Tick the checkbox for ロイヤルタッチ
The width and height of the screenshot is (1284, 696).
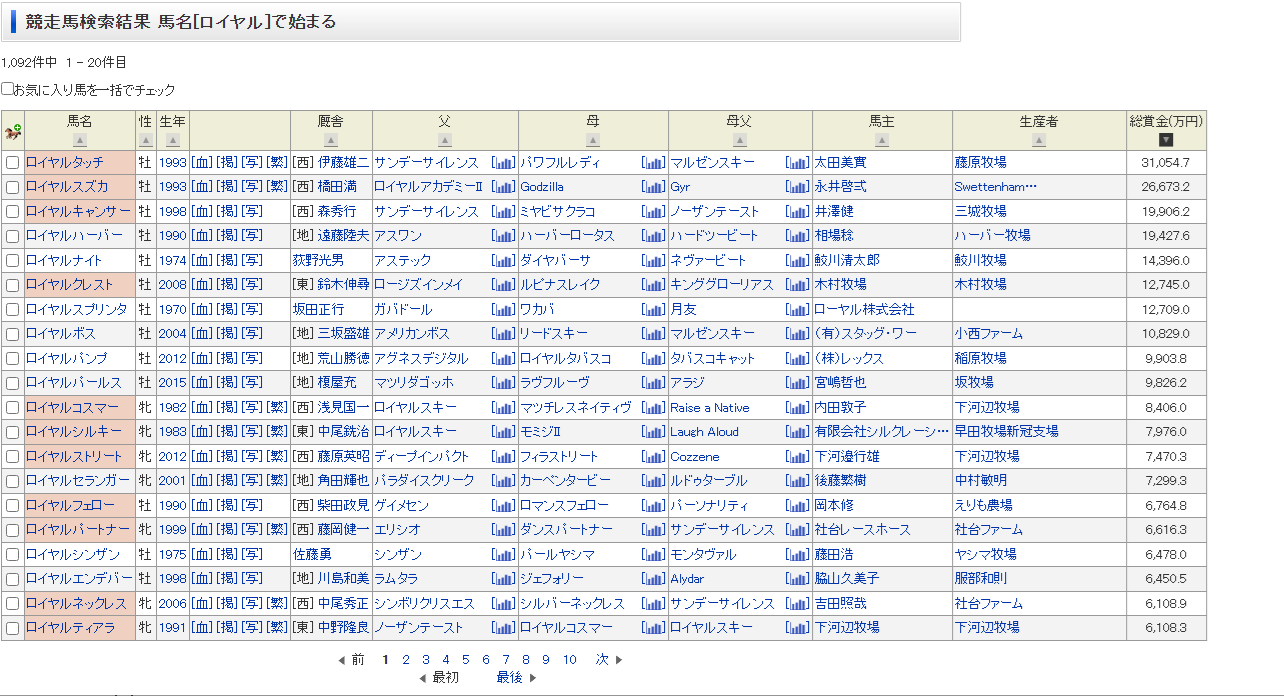pos(13,163)
